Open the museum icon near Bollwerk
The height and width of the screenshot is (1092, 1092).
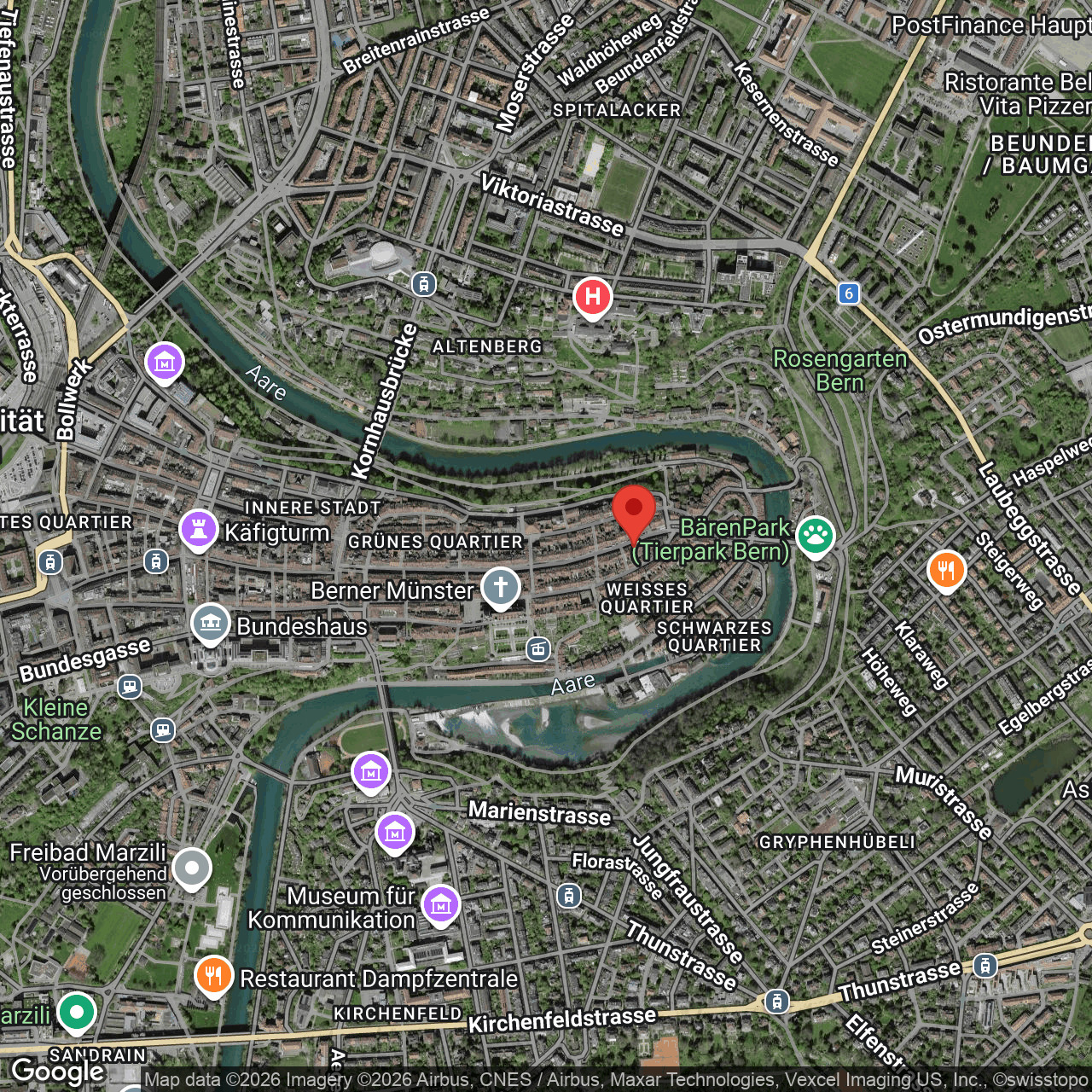coord(165,363)
